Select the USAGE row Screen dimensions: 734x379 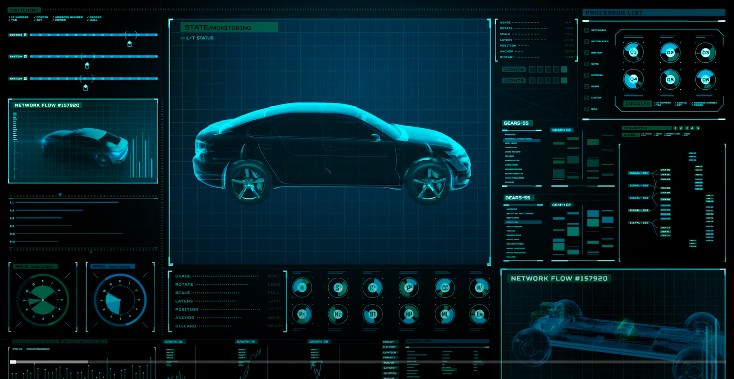click(x=228, y=276)
